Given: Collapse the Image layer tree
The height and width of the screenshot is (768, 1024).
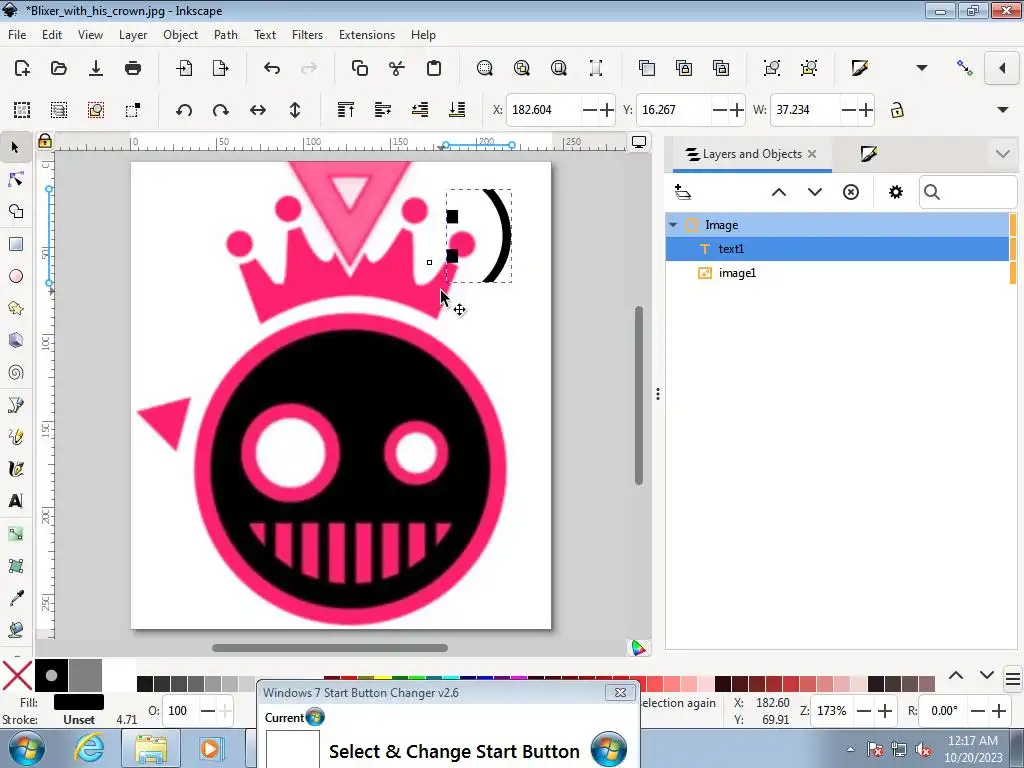Looking at the screenshot, I should [673, 225].
